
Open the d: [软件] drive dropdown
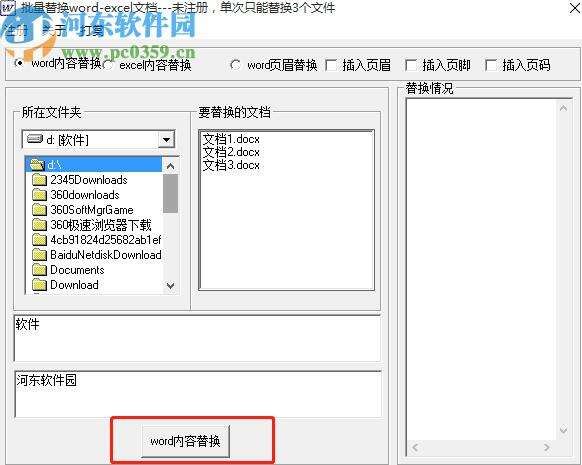[166, 140]
